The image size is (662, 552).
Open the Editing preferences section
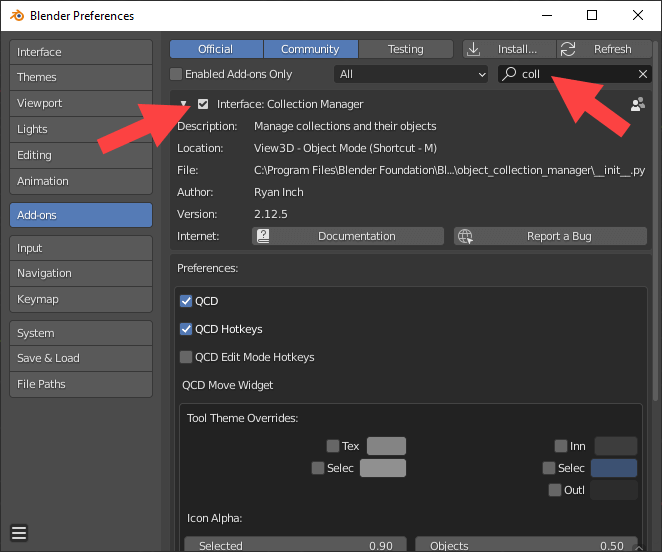(x=81, y=155)
